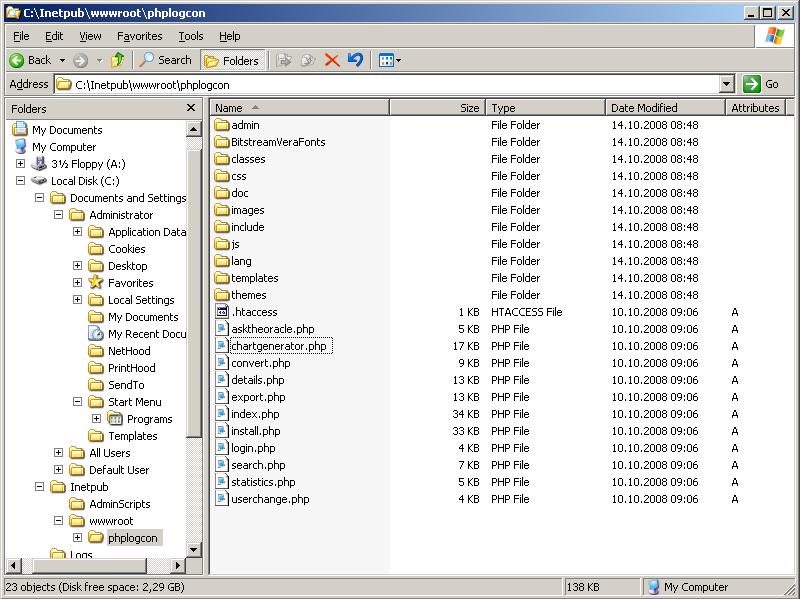Select the chartgenerator.php file name
This screenshot has width=800, height=599.
(279, 346)
